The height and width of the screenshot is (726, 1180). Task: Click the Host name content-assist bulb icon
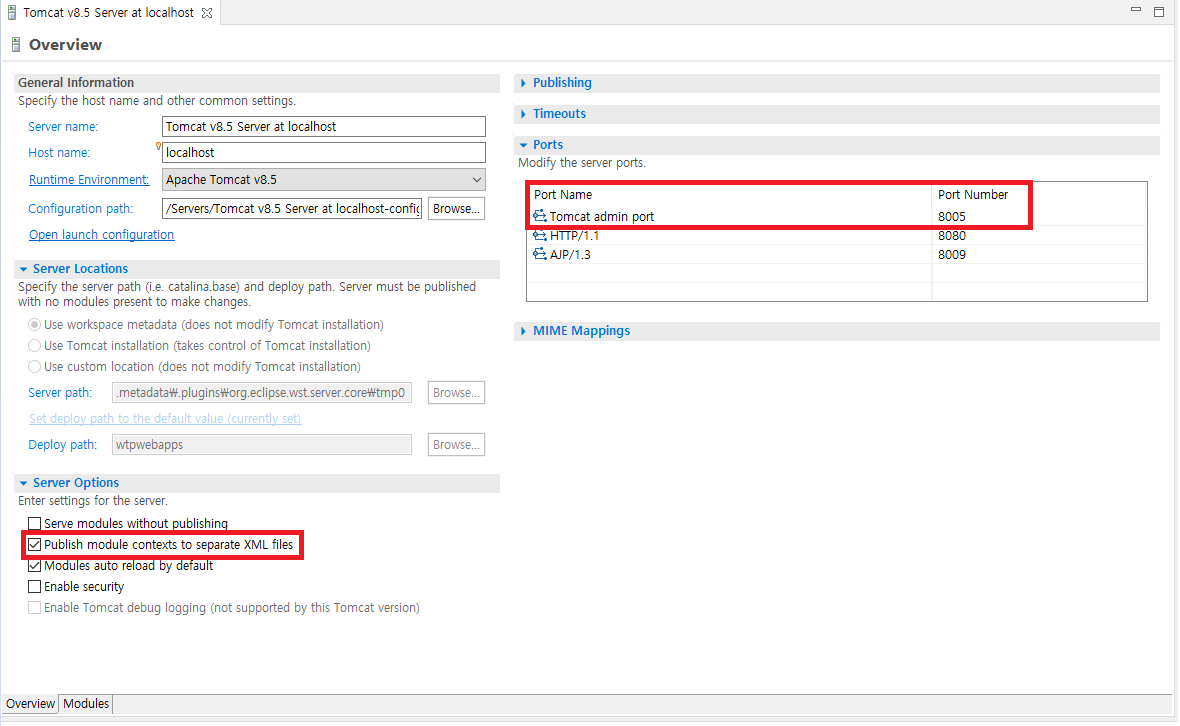point(158,147)
